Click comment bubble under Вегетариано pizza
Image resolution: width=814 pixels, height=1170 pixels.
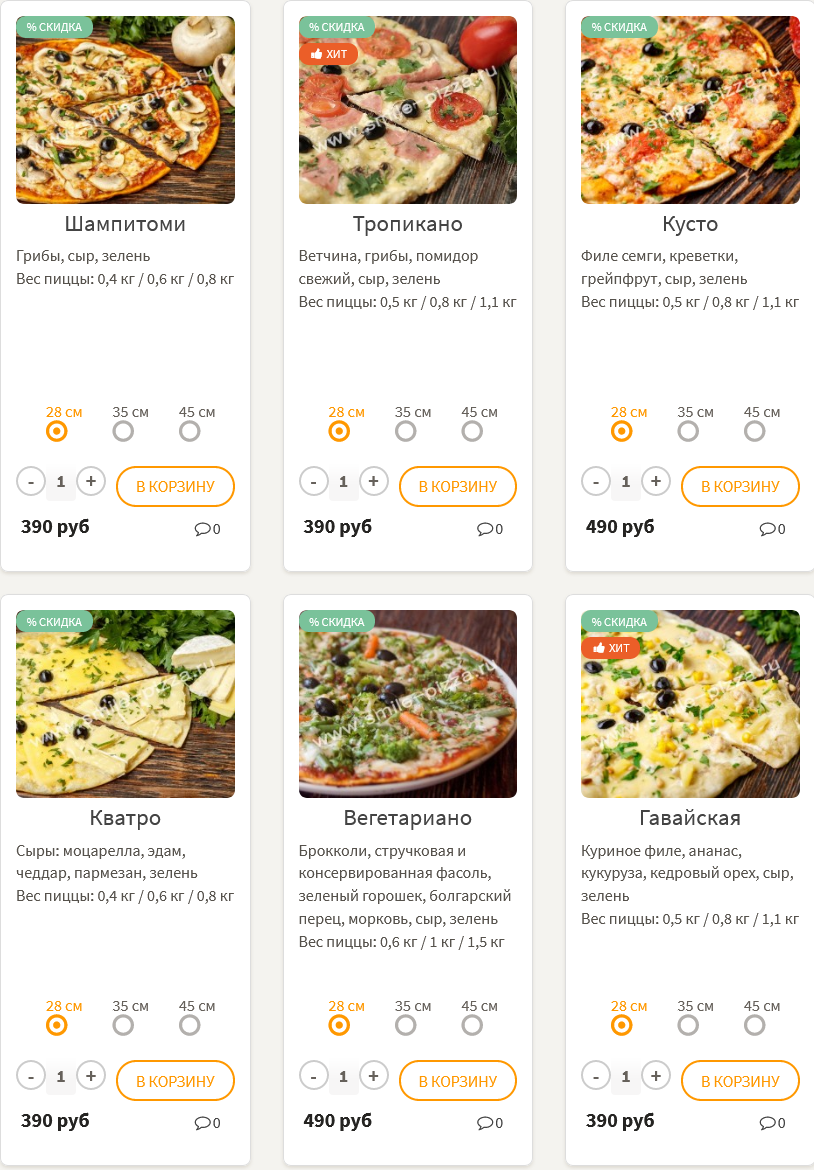pyautogui.click(x=484, y=1123)
